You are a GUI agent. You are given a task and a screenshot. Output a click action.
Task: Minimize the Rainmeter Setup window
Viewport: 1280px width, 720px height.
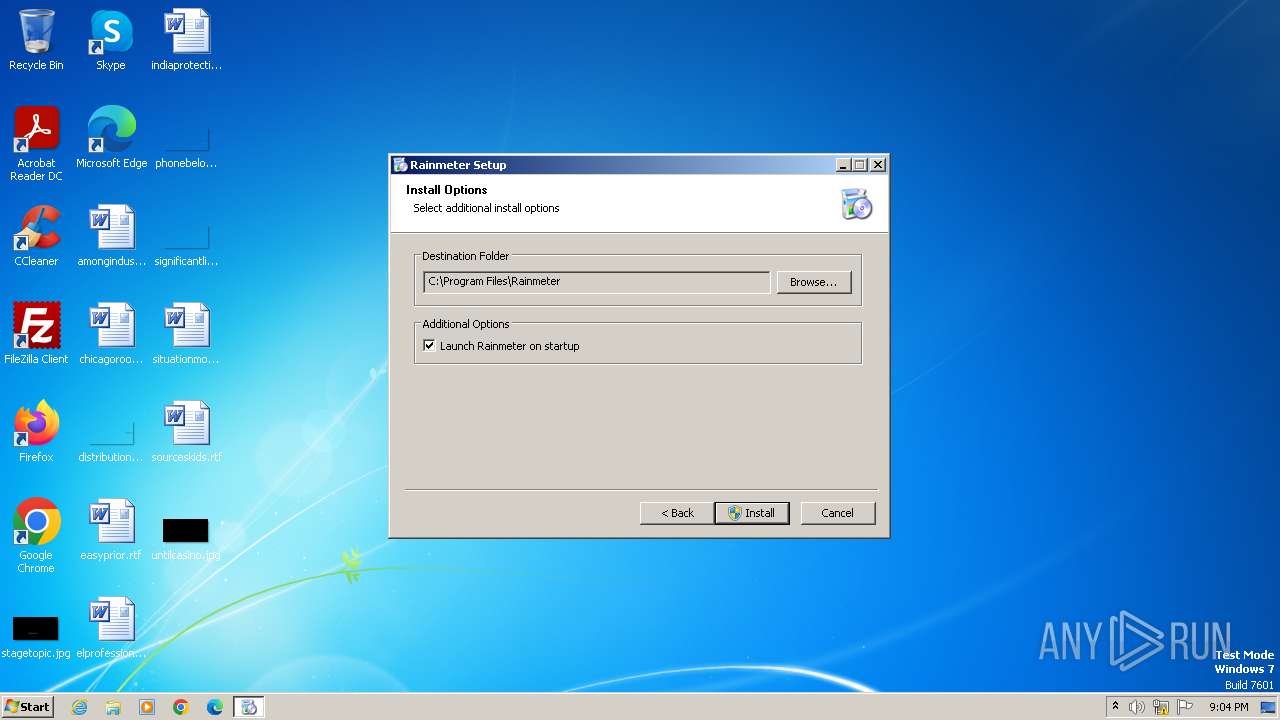coord(843,165)
